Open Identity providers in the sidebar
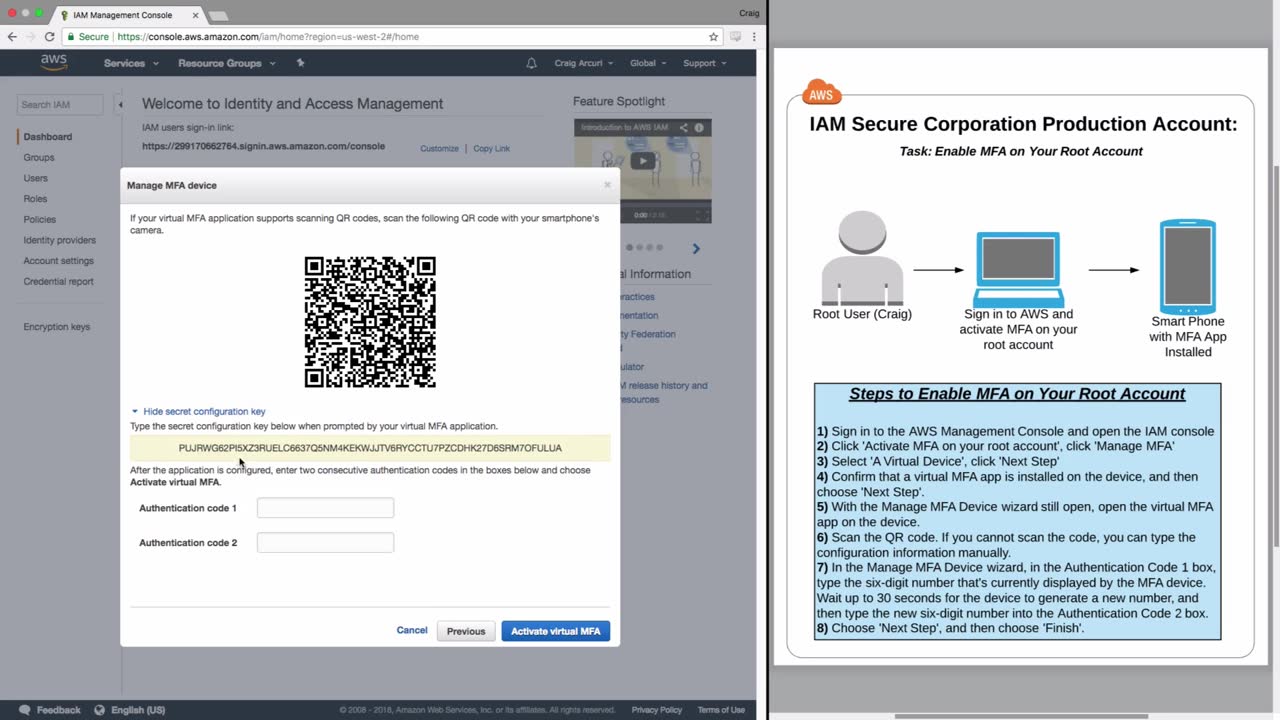Screen dimensions: 1280x720 tap(60, 240)
